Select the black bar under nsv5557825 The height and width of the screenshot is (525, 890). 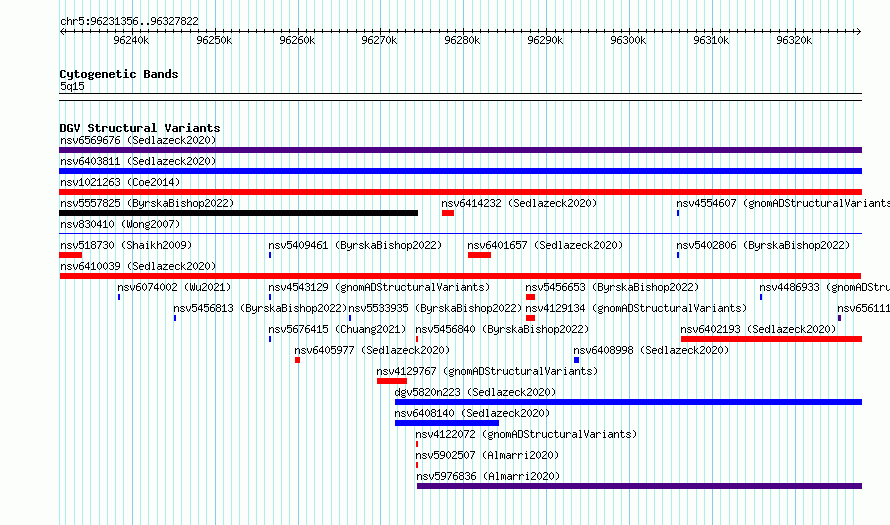(238, 213)
